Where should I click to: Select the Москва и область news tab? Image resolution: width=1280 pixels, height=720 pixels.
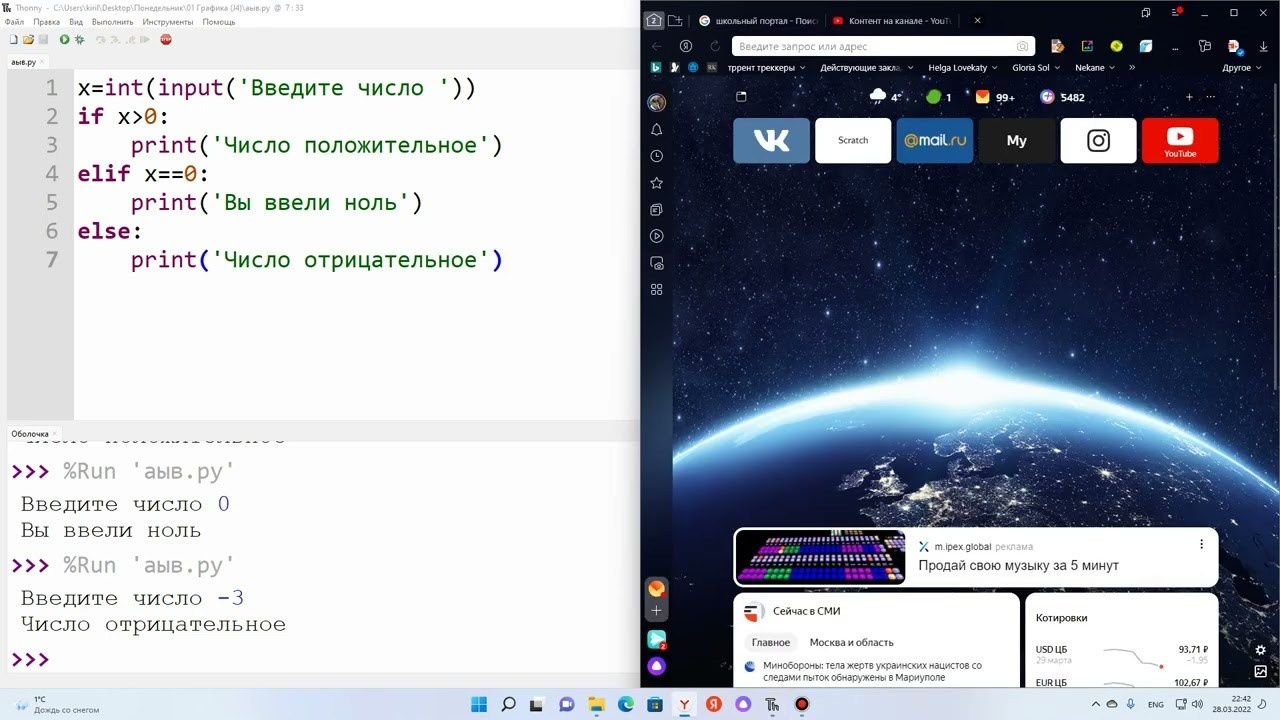851,642
